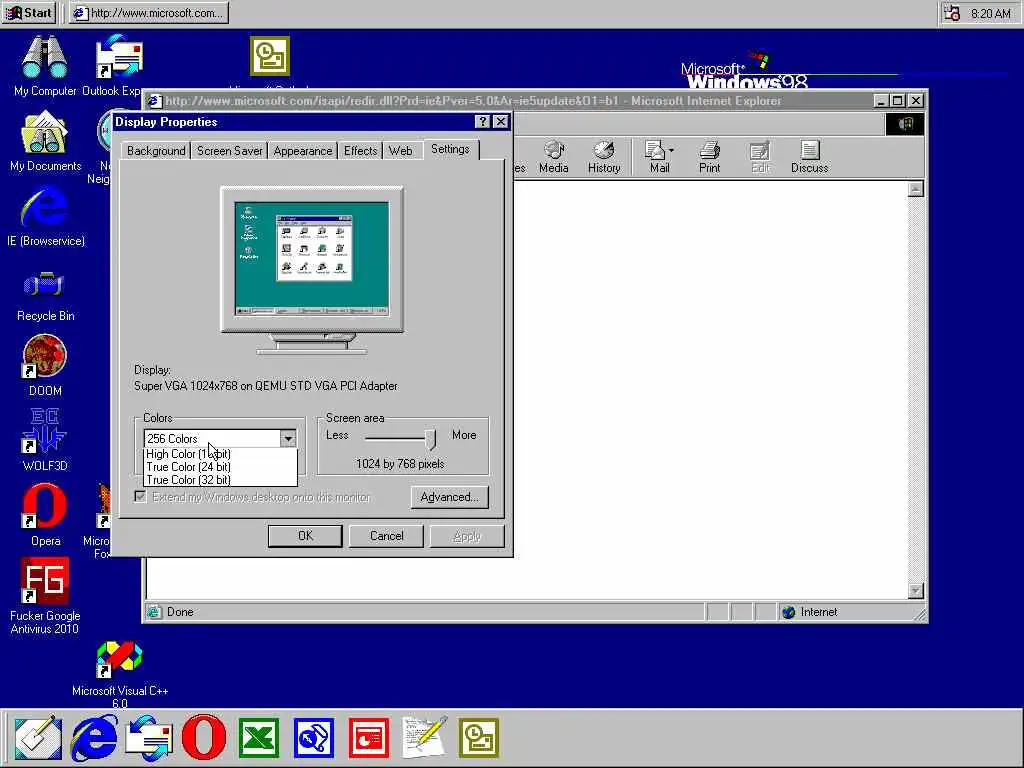
Task: Open My Computer desktop icon
Action: click(x=44, y=65)
